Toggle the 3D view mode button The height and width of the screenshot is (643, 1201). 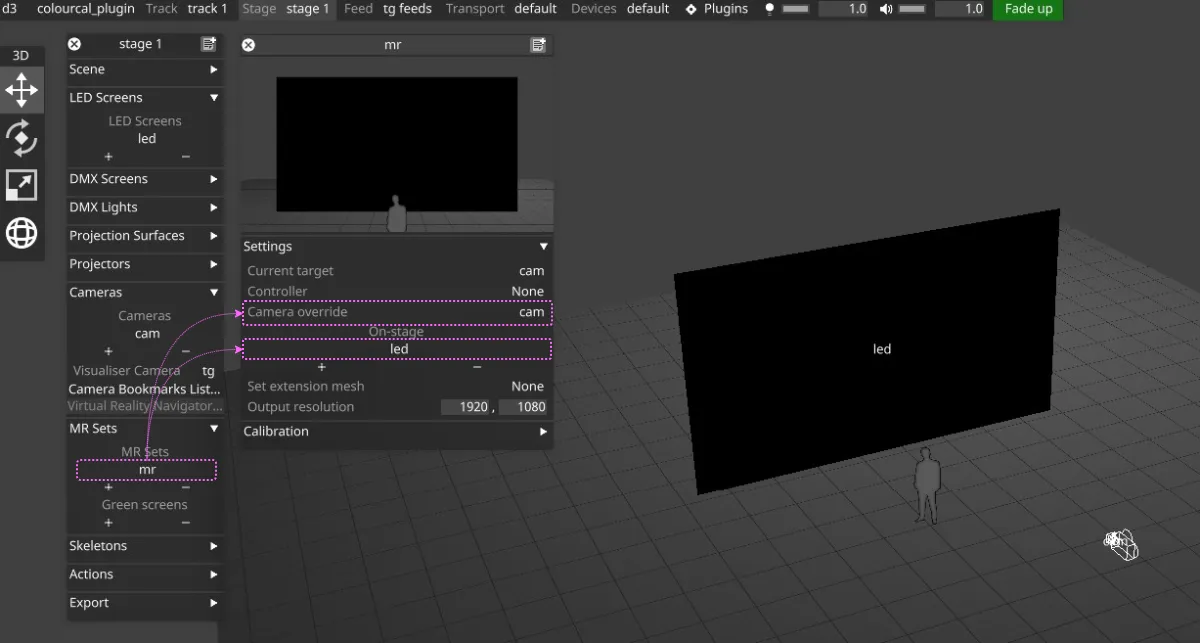[20, 56]
